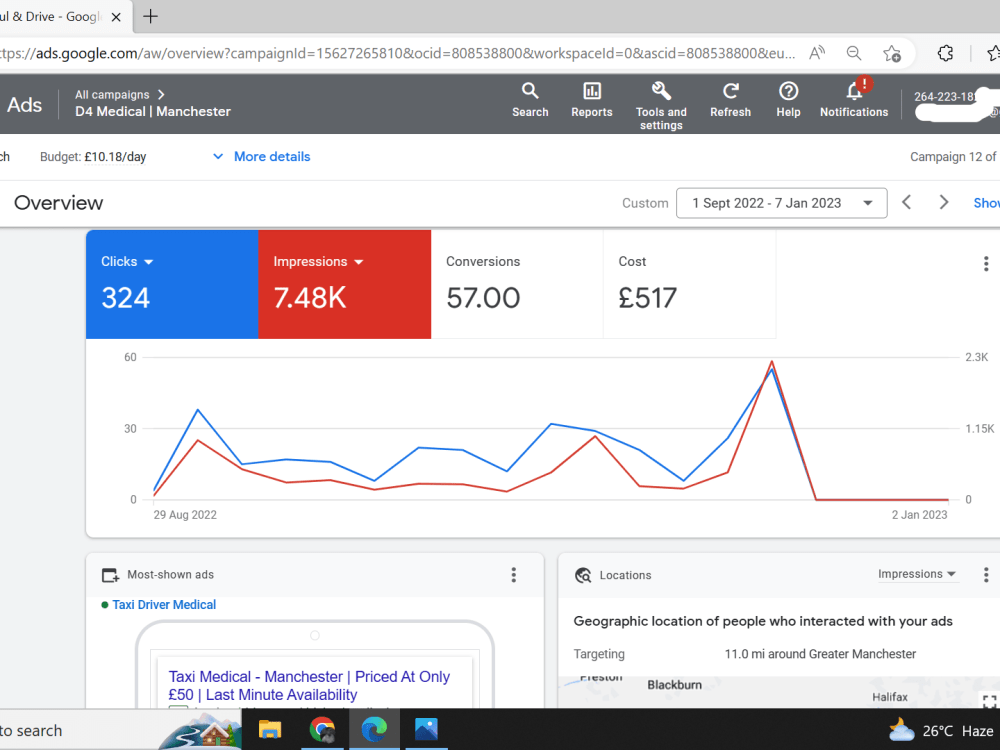
Task: Go to previous date range
Action: point(906,203)
